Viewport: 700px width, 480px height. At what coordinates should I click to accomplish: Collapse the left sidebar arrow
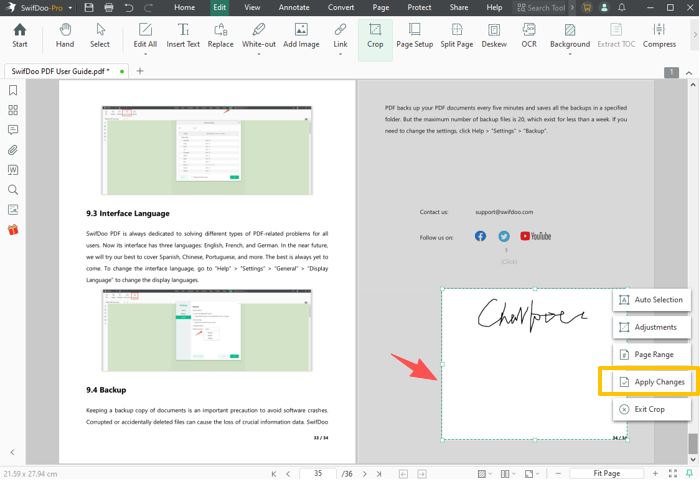point(12,452)
